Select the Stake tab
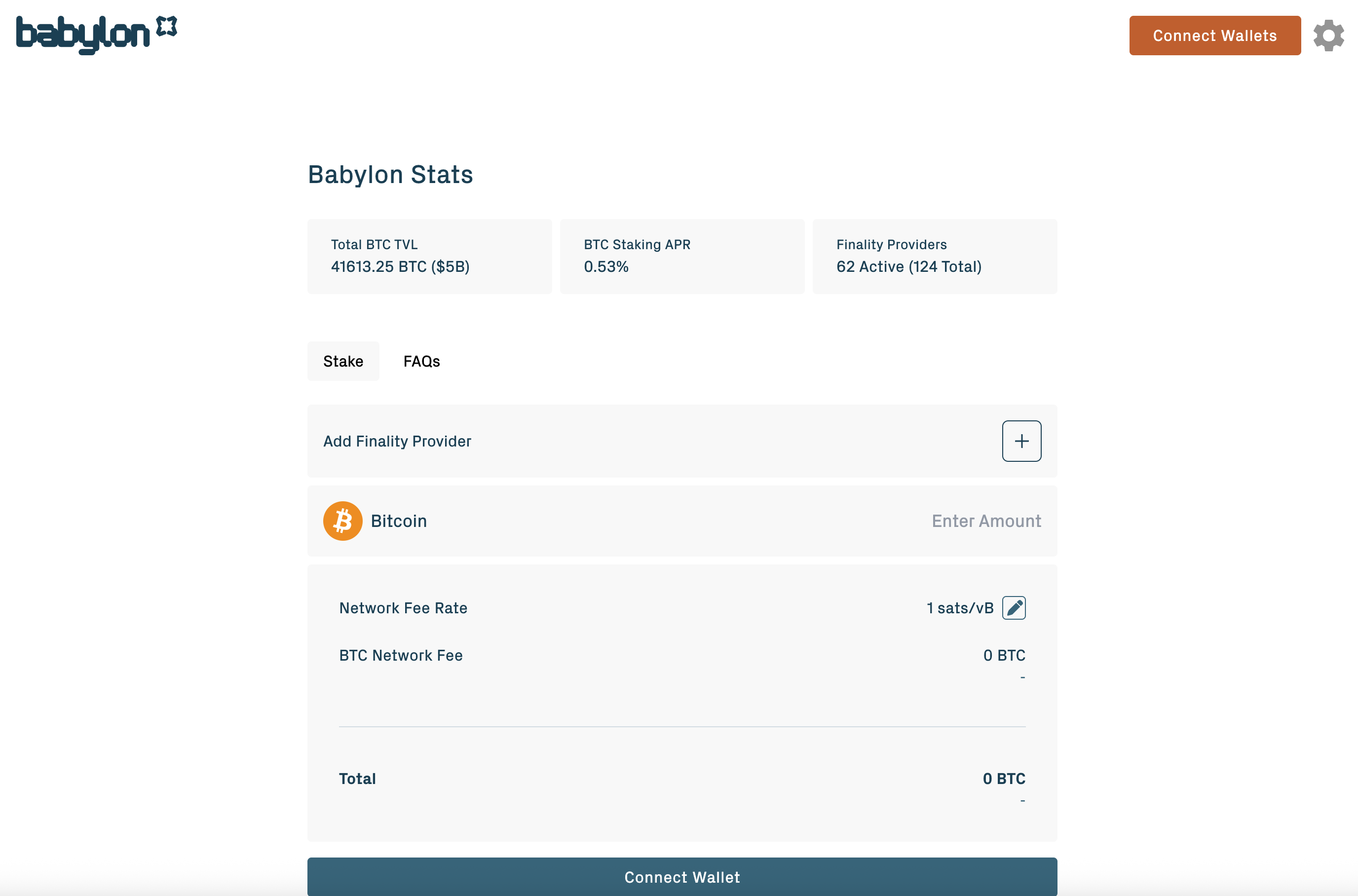Screen dimensions: 1358x896 point(343,361)
